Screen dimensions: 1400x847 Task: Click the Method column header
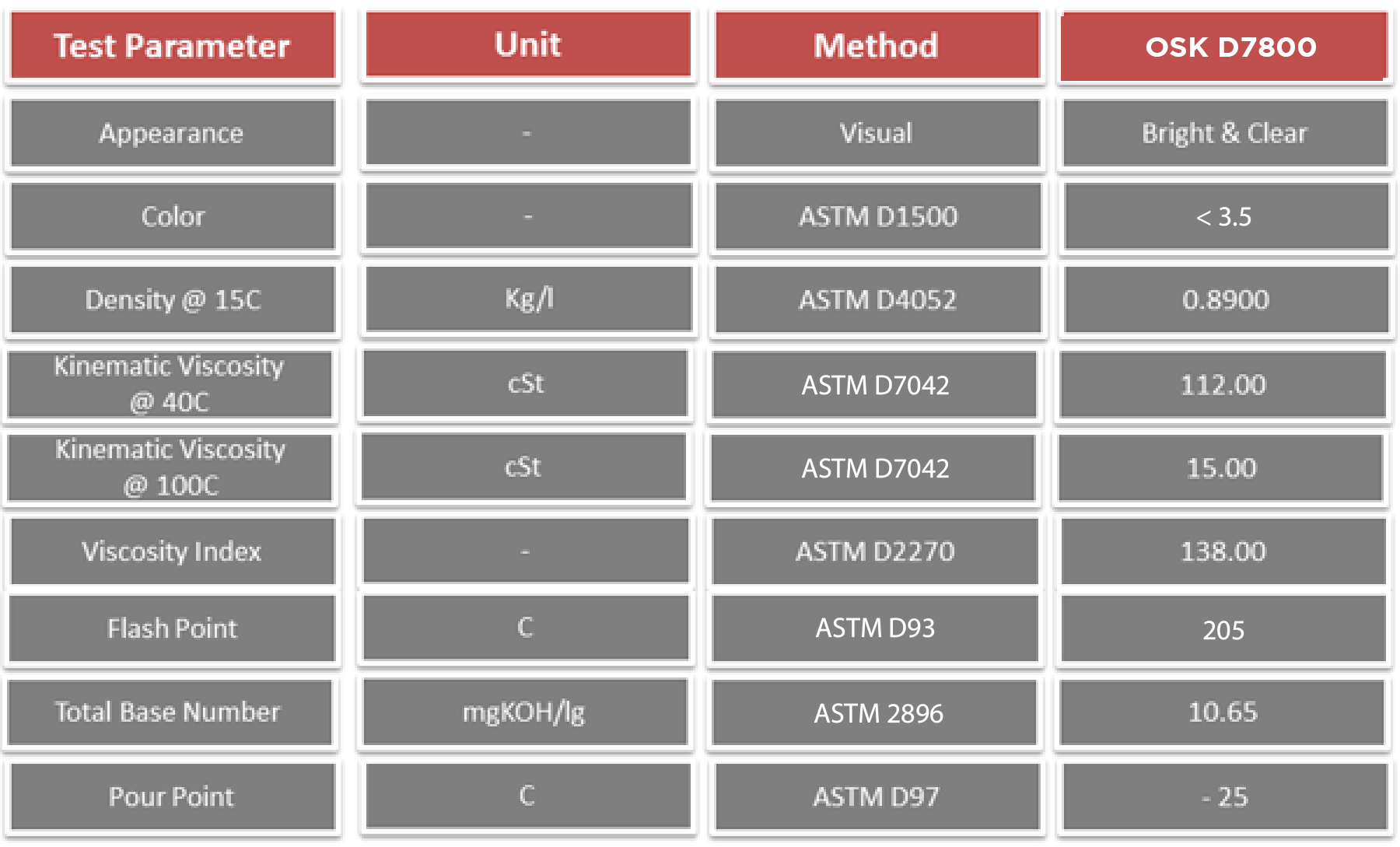(x=877, y=46)
